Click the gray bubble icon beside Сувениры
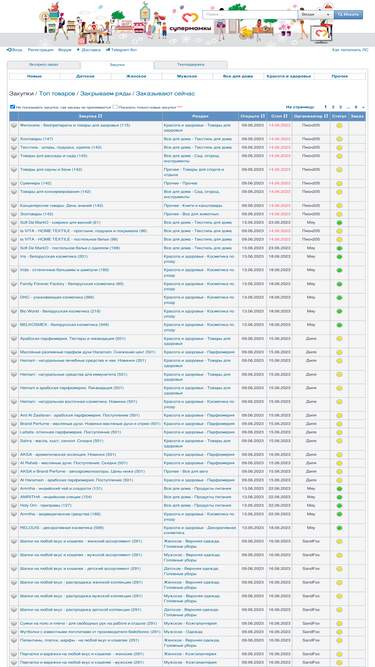375x667 pixels. click(x=14, y=183)
